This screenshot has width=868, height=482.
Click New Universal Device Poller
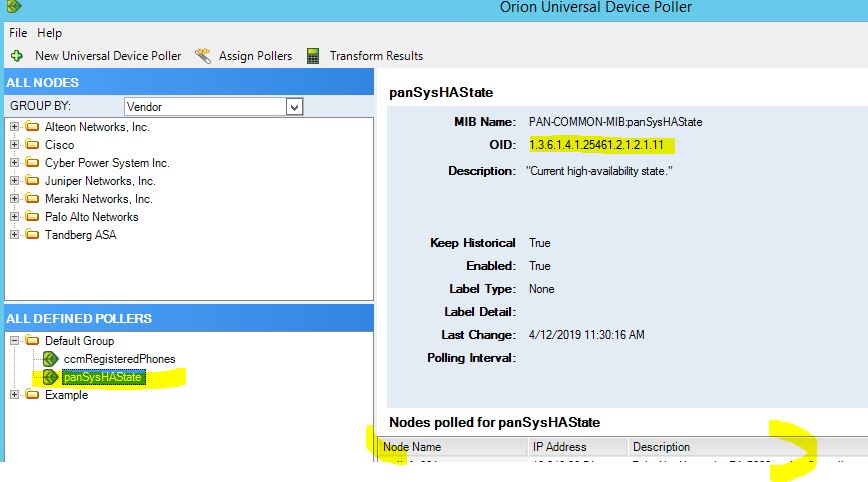pos(108,56)
